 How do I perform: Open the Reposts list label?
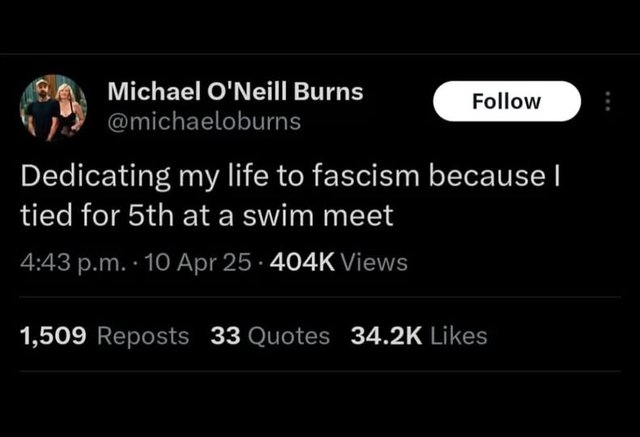[143, 337]
